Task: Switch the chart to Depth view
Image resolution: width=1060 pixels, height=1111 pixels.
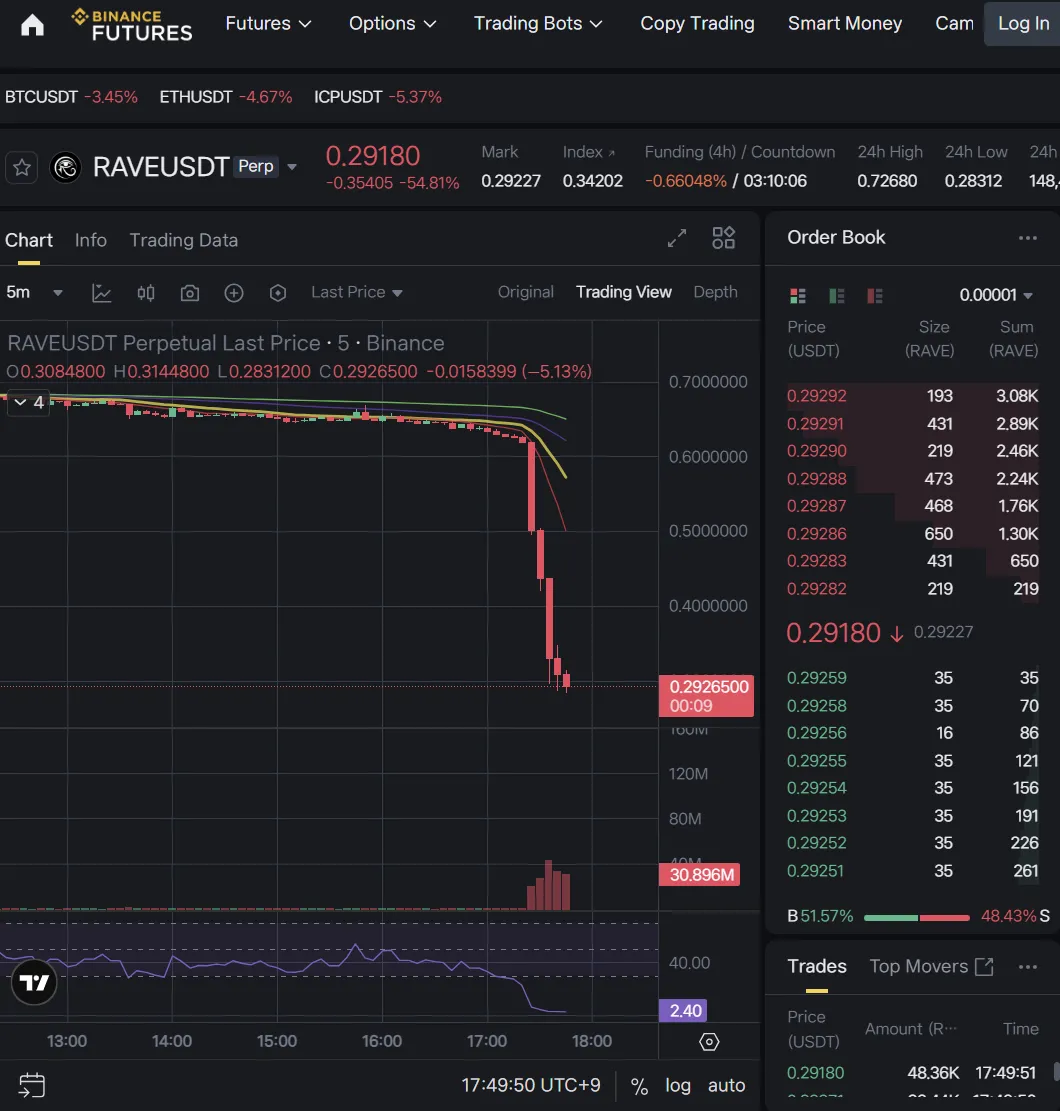Action: point(715,292)
